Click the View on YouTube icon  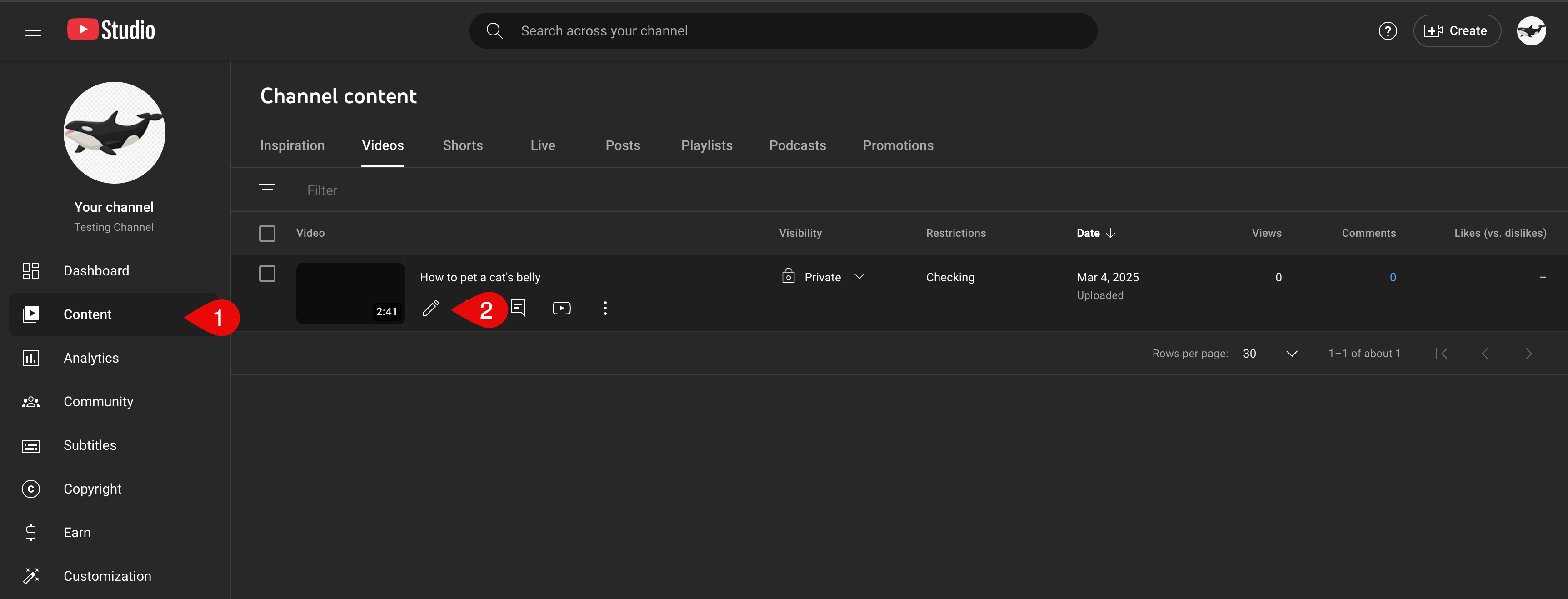[x=561, y=308]
